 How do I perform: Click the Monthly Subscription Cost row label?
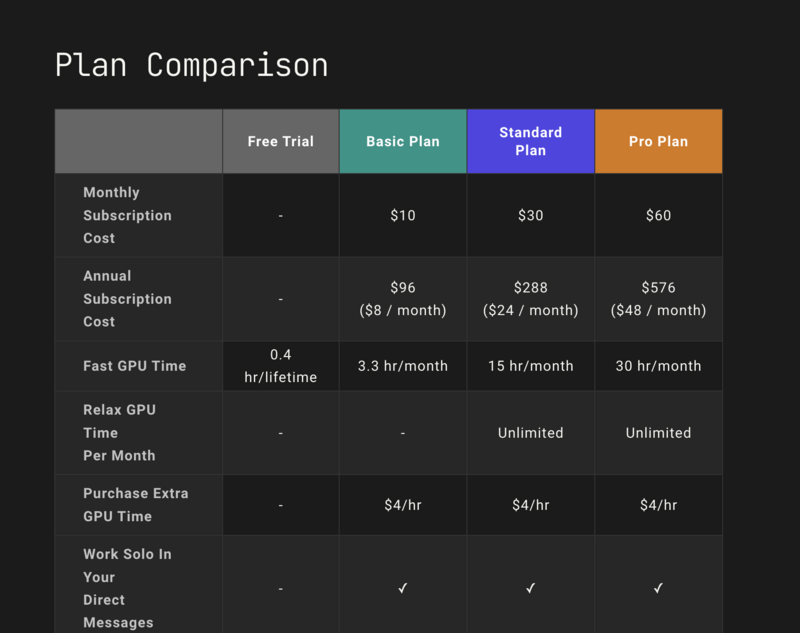[x=127, y=215]
